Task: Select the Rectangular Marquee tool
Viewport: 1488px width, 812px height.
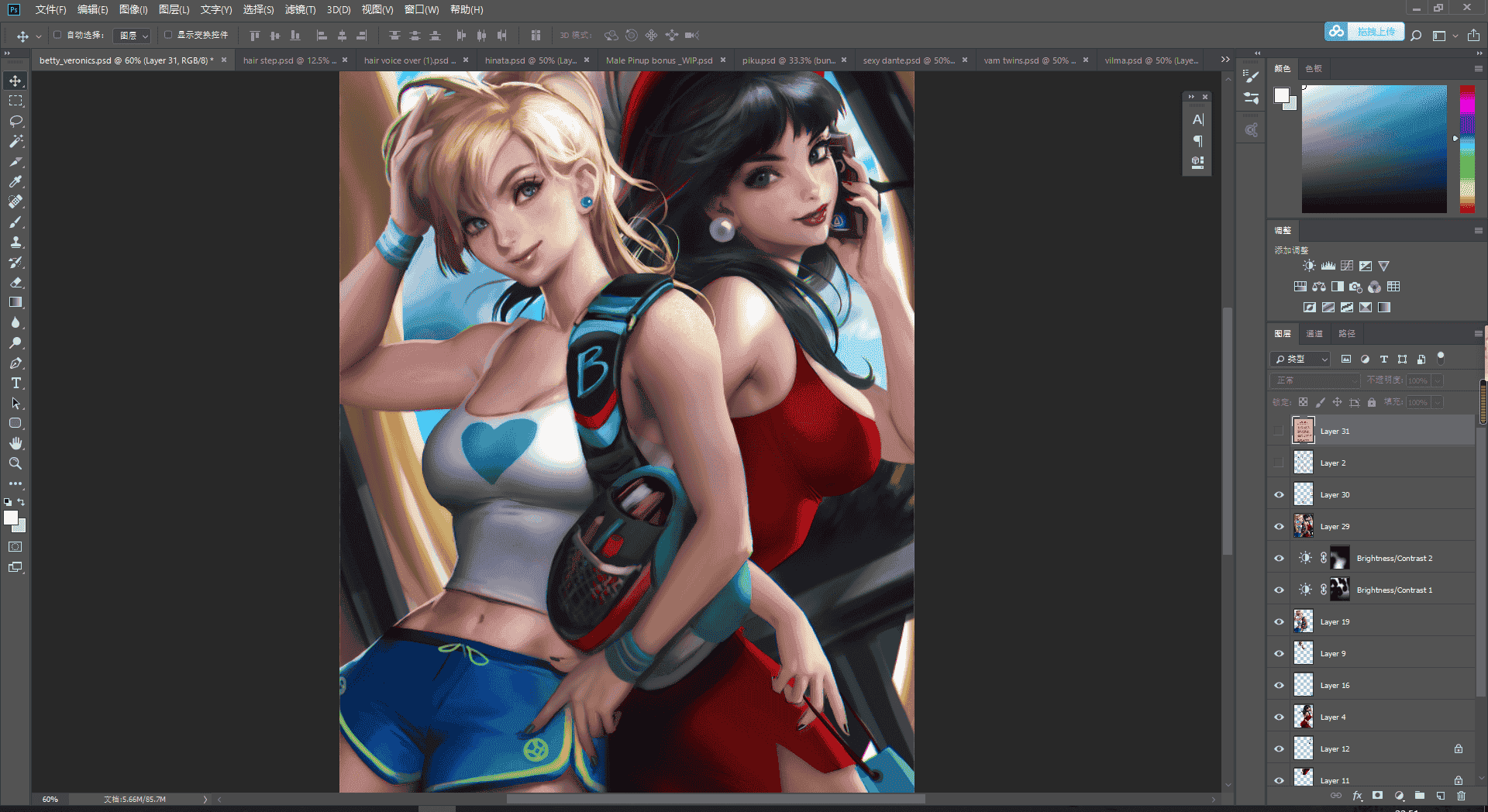Action: pyautogui.click(x=15, y=101)
